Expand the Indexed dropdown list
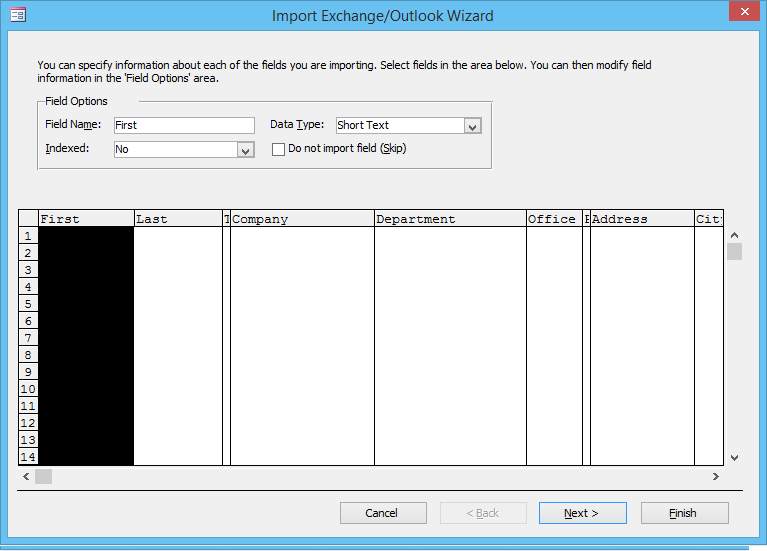767x551 pixels. pos(245,150)
